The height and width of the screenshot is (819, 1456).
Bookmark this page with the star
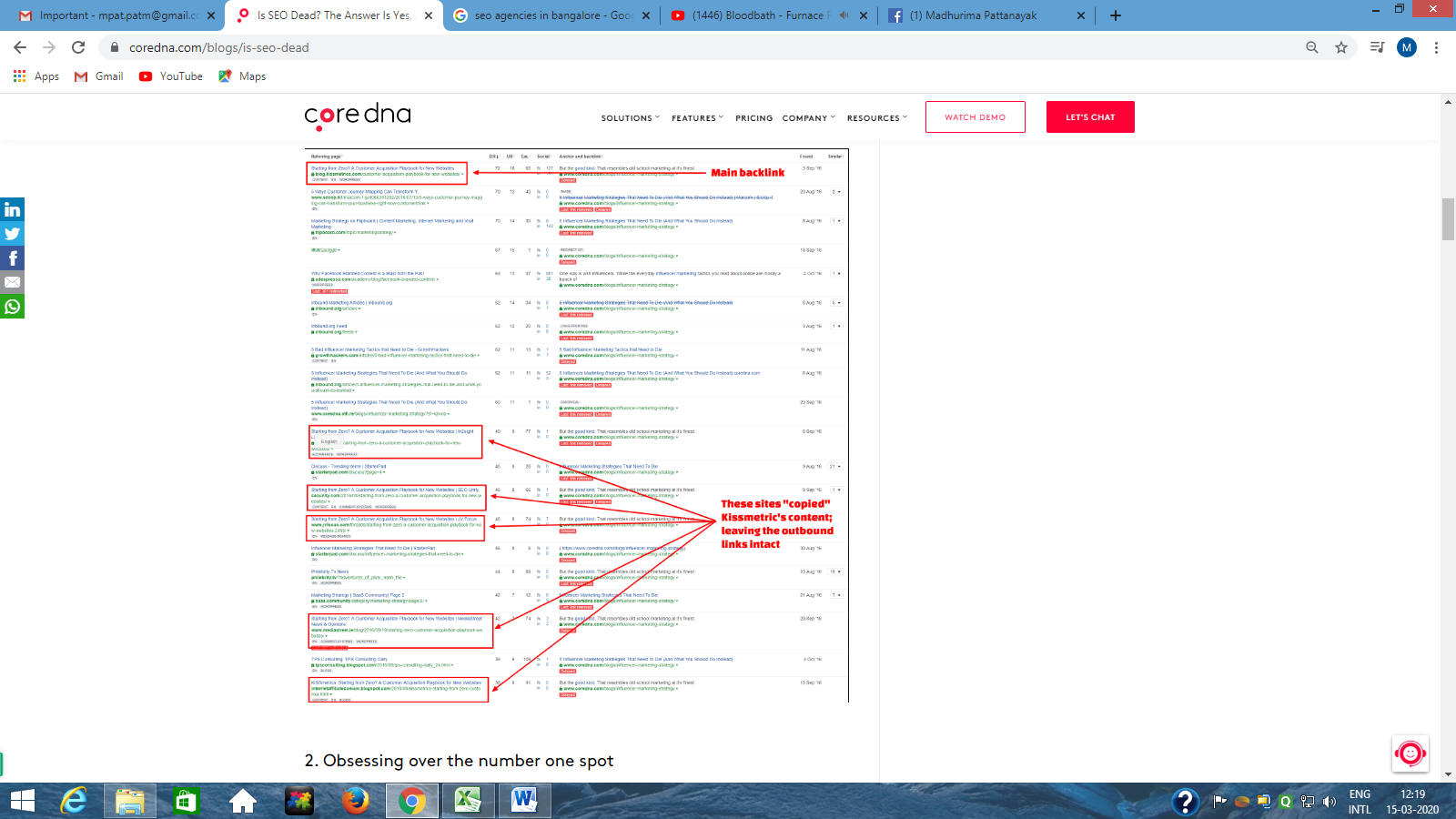(x=1341, y=47)
